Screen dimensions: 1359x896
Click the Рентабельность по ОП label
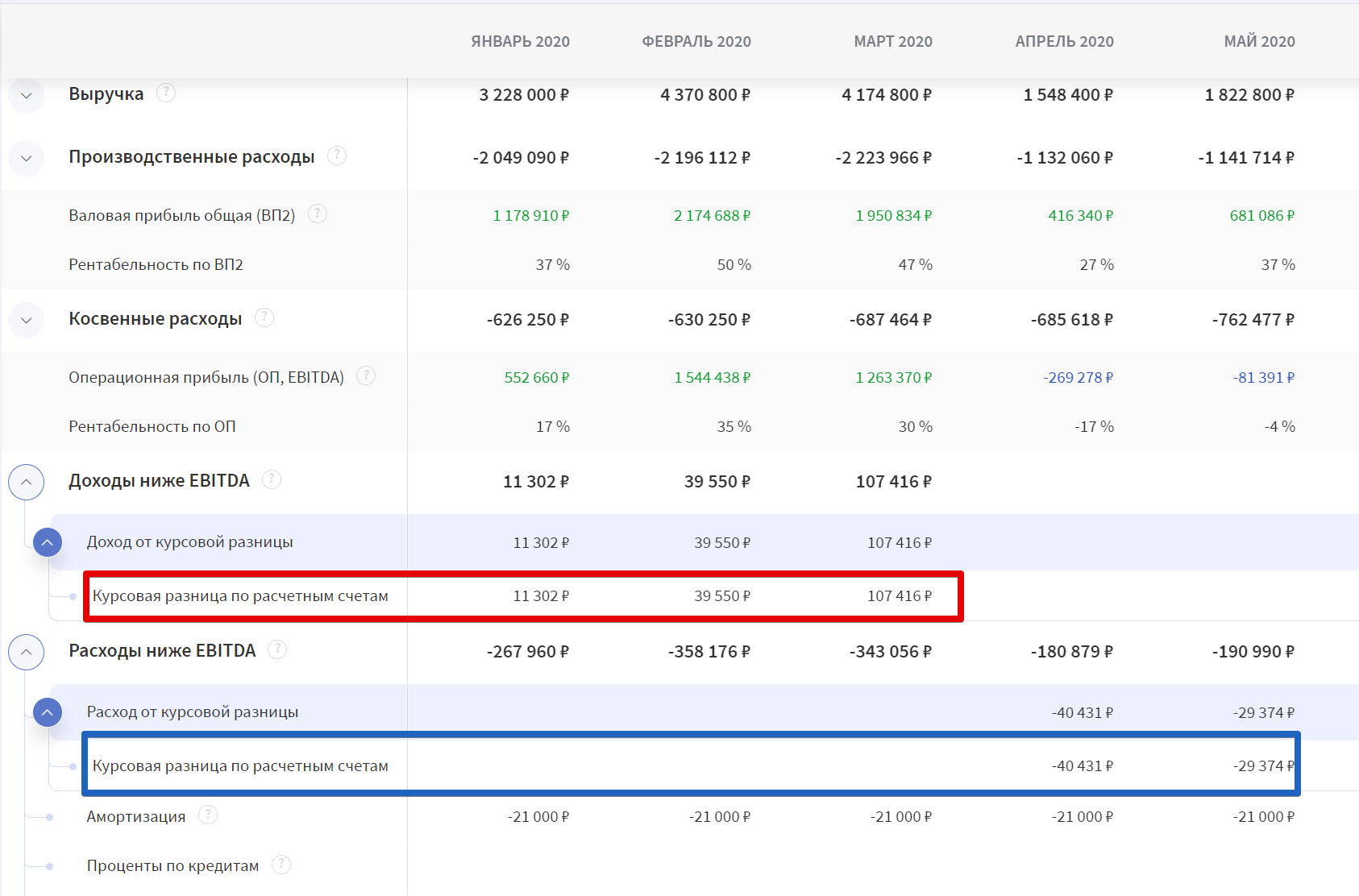tap(152, 426)
